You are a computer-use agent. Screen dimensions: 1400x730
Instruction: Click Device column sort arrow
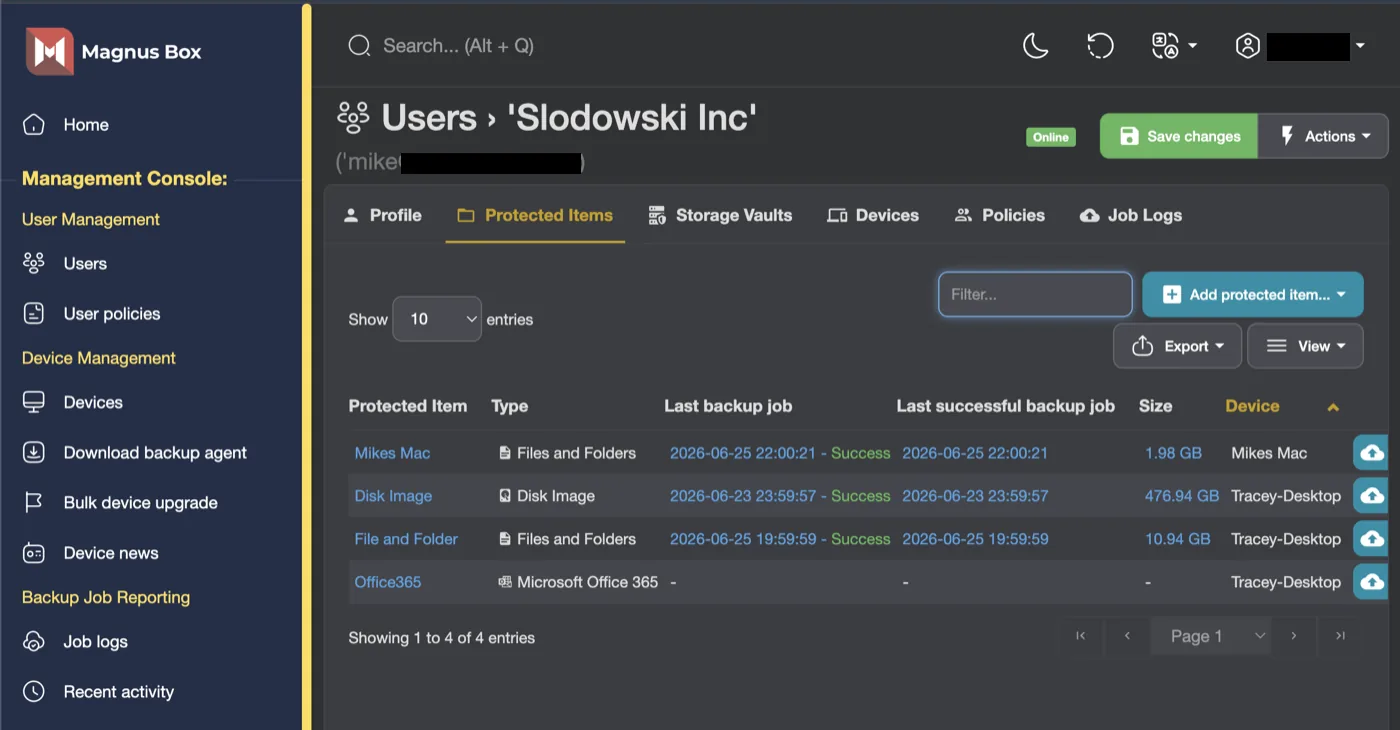point(1333,407)
